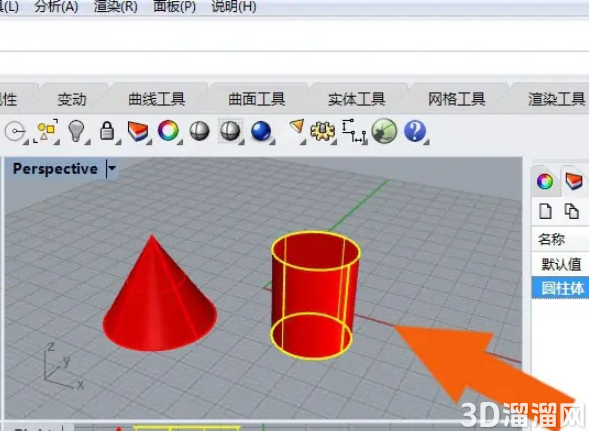Select the 圆柱体 layer row
The width and height of the screenshot is (589, 431).
tap(561, 289)
